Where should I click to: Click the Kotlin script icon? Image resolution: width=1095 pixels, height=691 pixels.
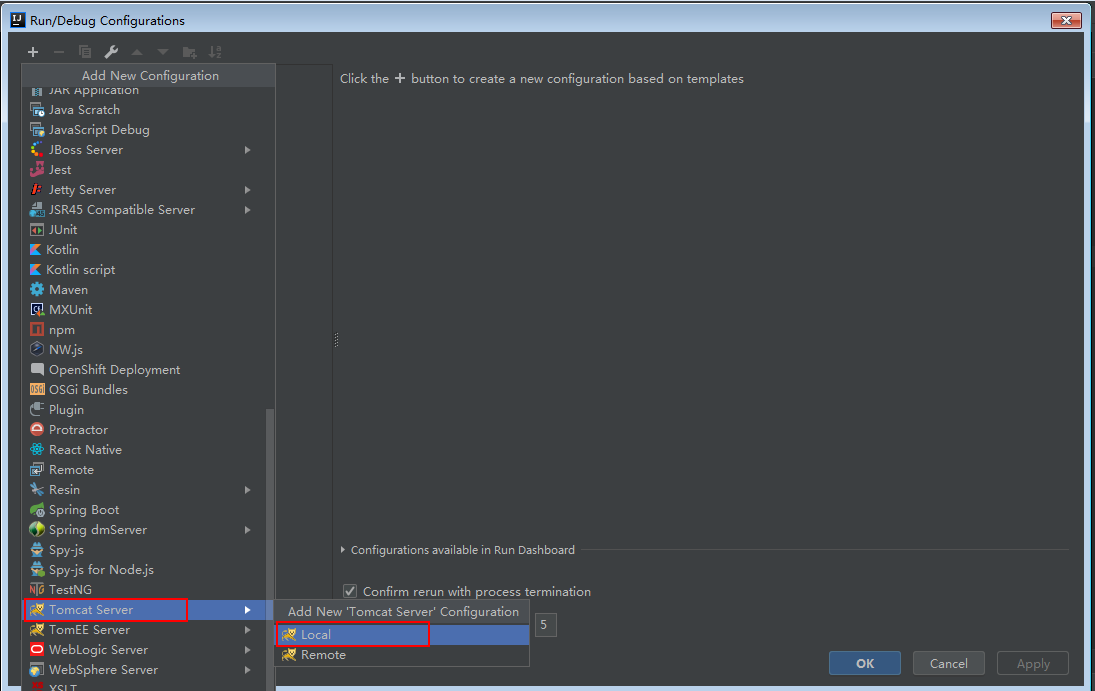[x=36, y=270]
